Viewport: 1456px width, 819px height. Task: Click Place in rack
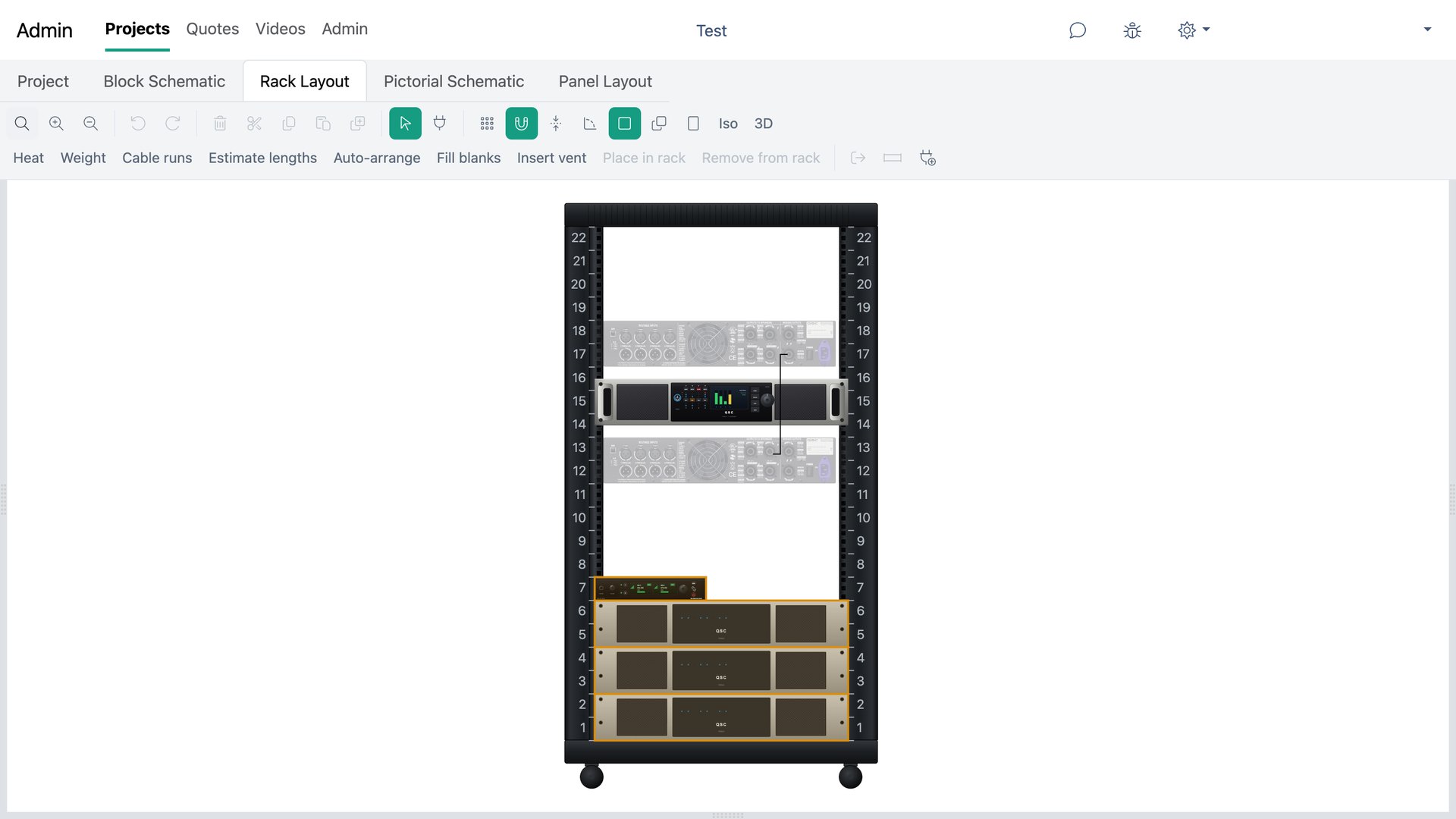tap(644, 158)
